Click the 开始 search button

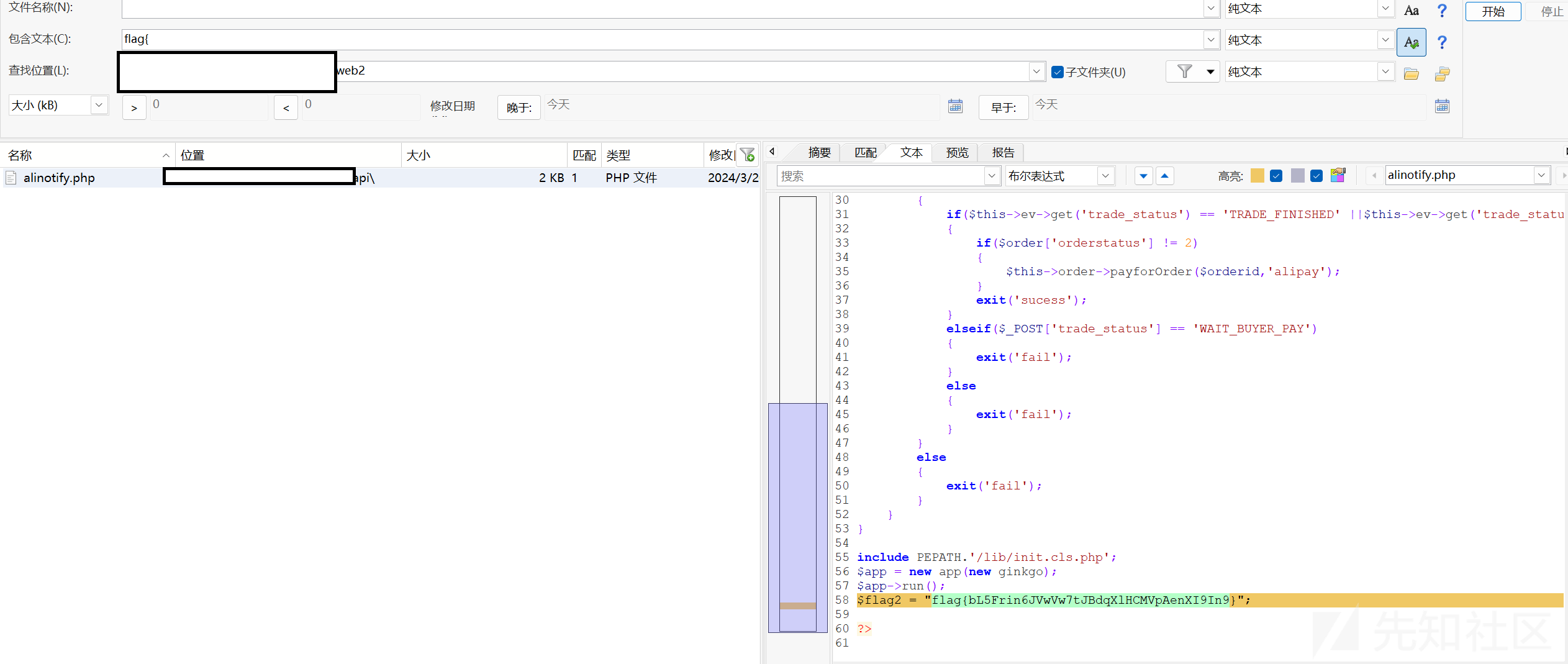point(1493,11)
